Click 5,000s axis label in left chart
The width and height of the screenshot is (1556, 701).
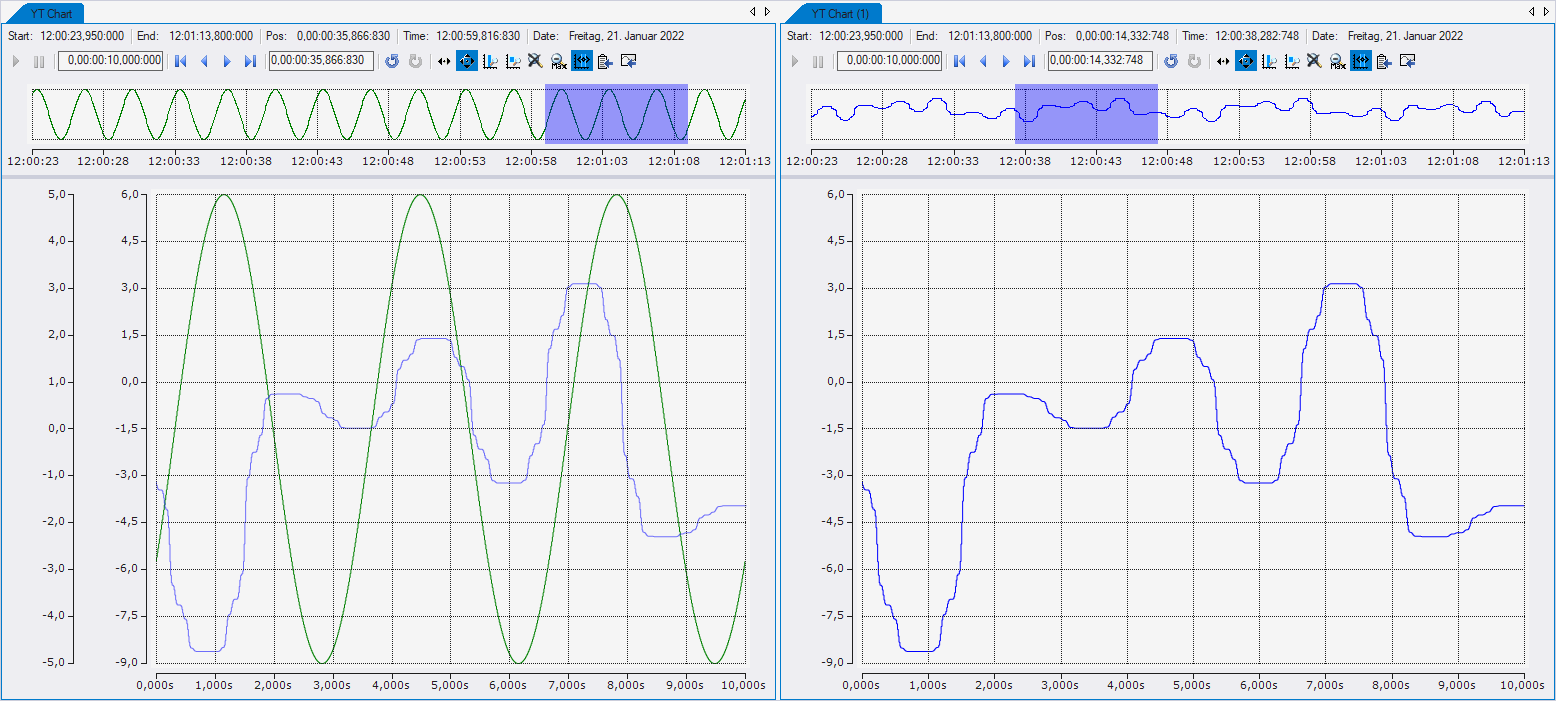coord(450,685)
